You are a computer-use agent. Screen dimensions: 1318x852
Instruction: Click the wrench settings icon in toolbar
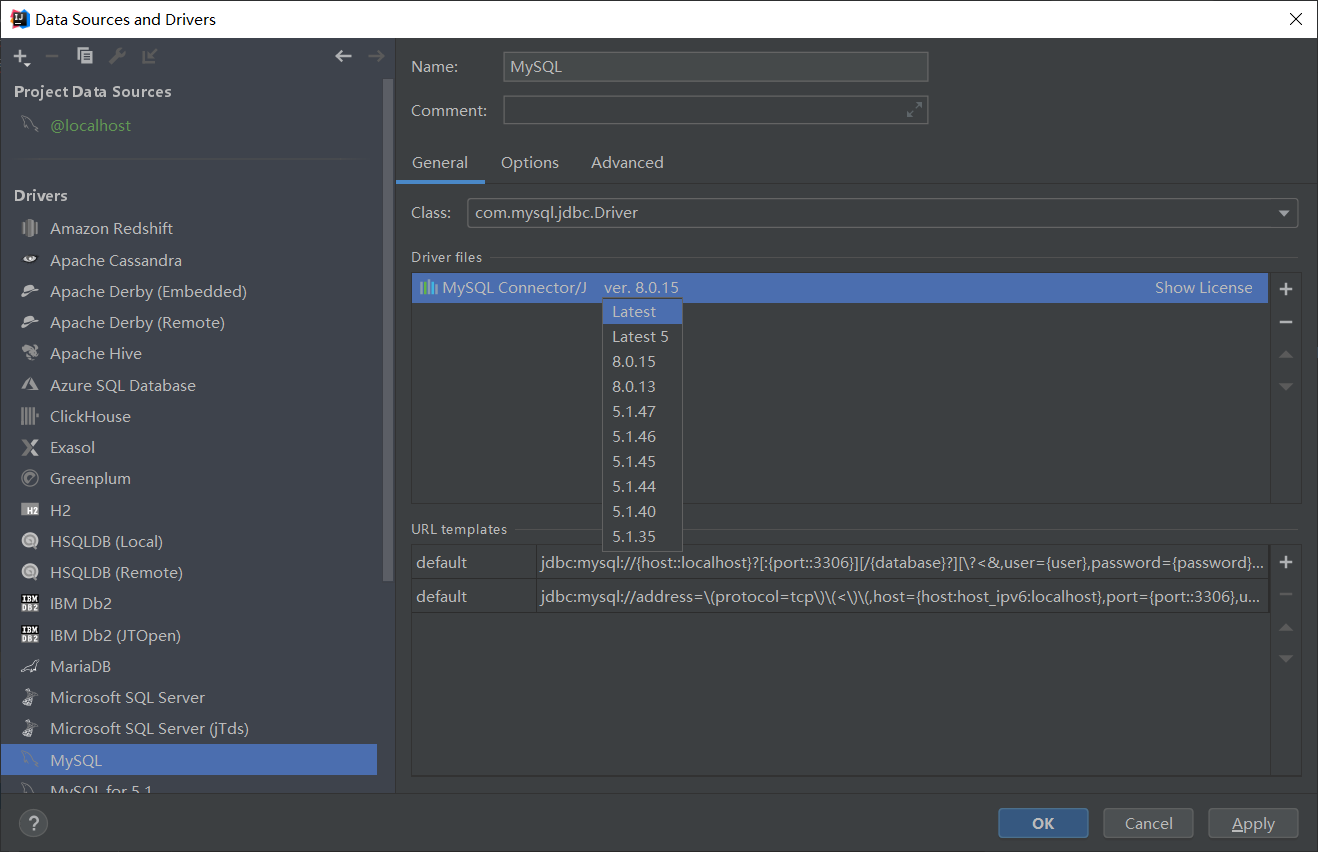pyautogui.click(x=117, y=57)
